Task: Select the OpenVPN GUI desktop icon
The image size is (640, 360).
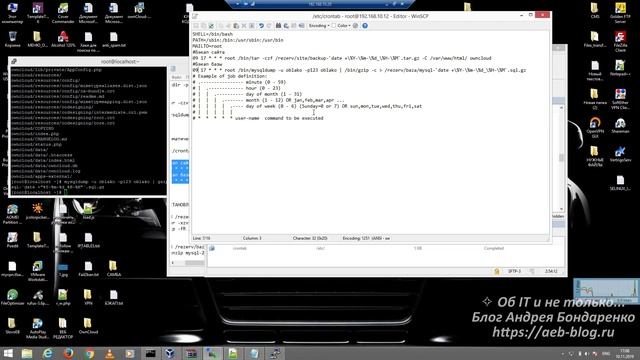Action: pos(595,128)
